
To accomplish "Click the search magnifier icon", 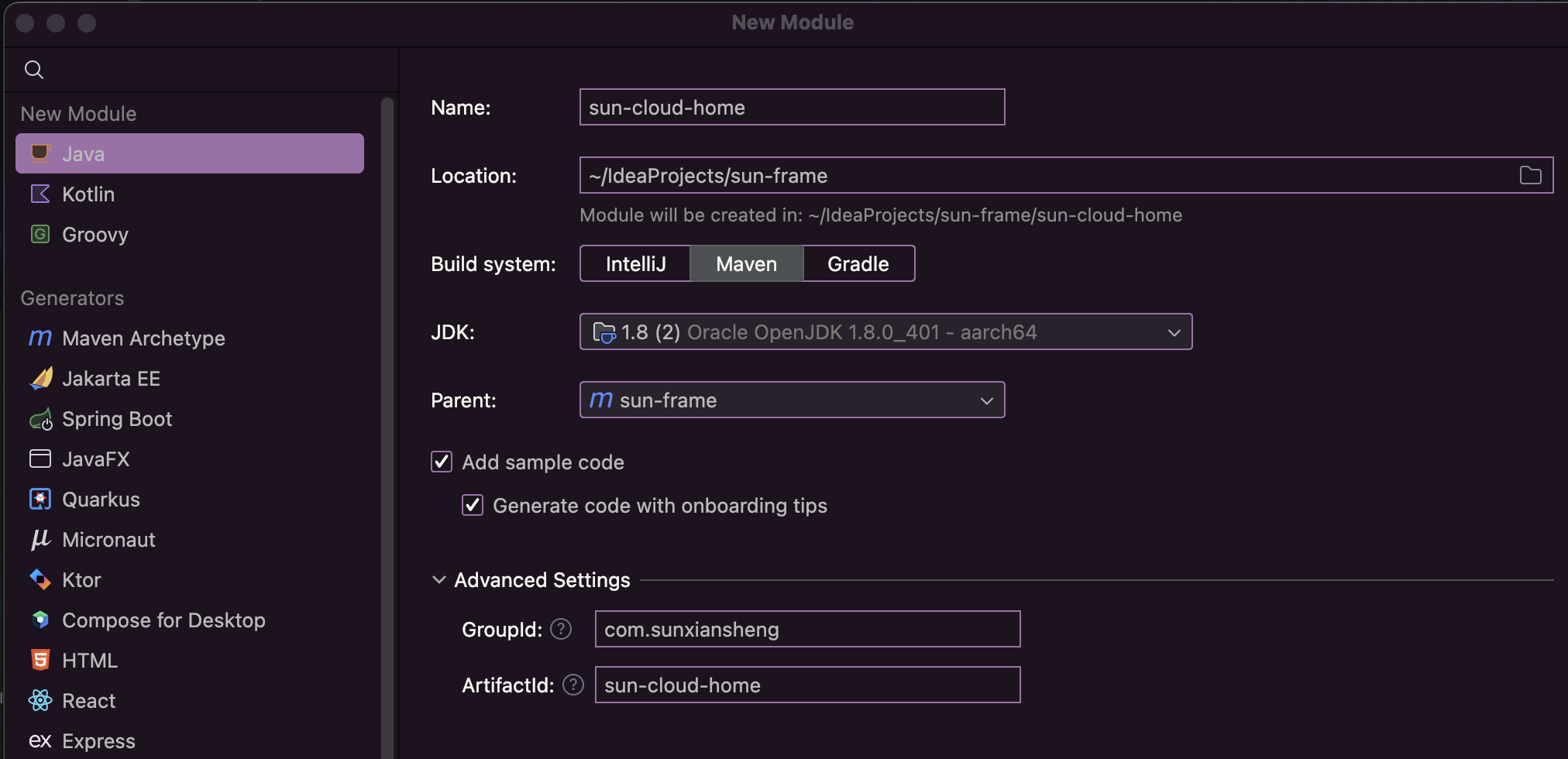I will point(34,70).
